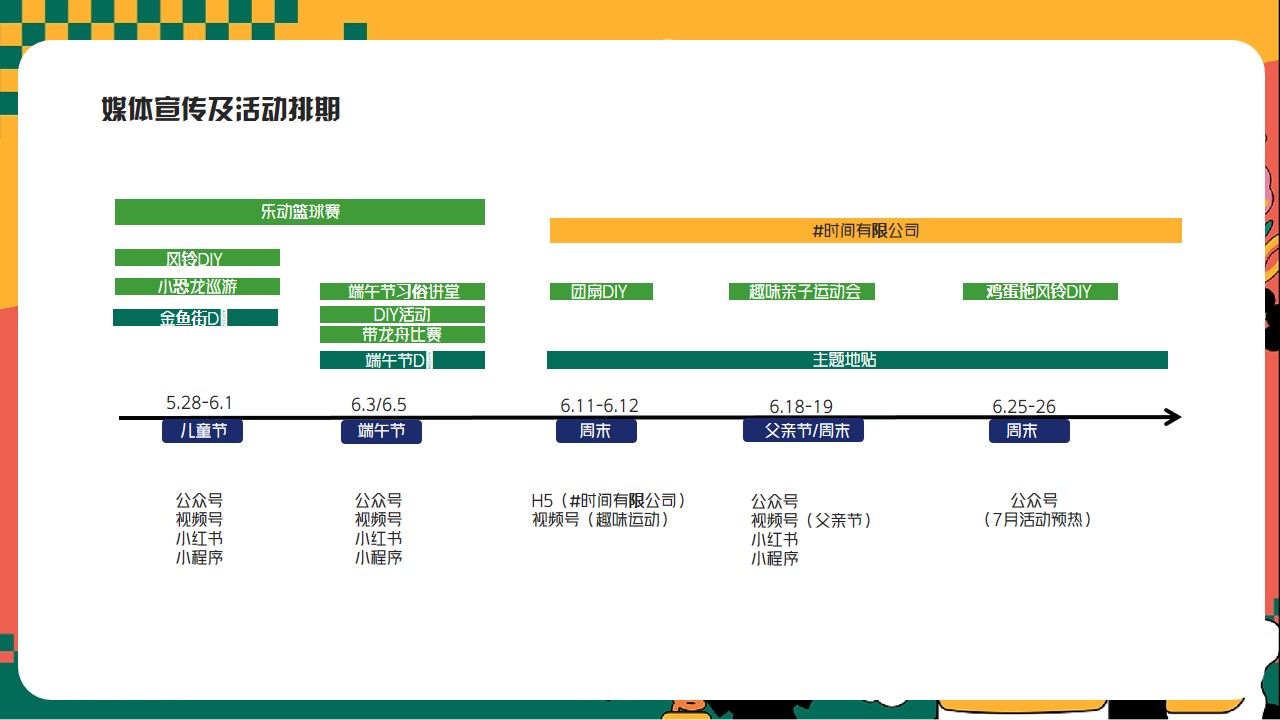Select the 儿童节 navy label
The width and height of the screenshot is (1280, 720).
(202, 431)
